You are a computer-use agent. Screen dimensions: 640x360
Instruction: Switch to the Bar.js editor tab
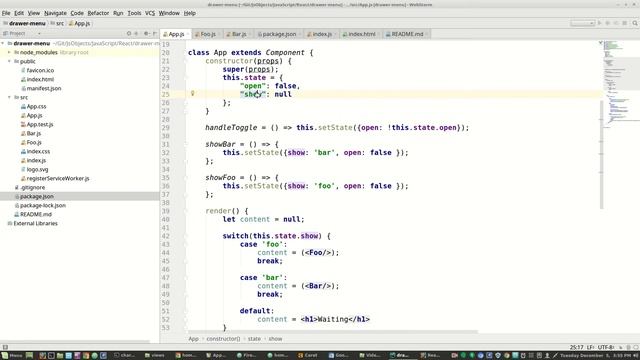click(238, 34)
